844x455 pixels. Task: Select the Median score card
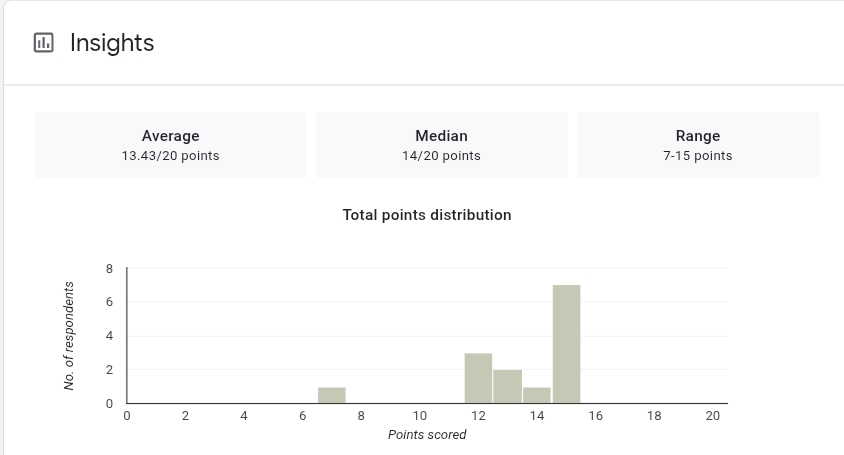click(x=441, y=145)
